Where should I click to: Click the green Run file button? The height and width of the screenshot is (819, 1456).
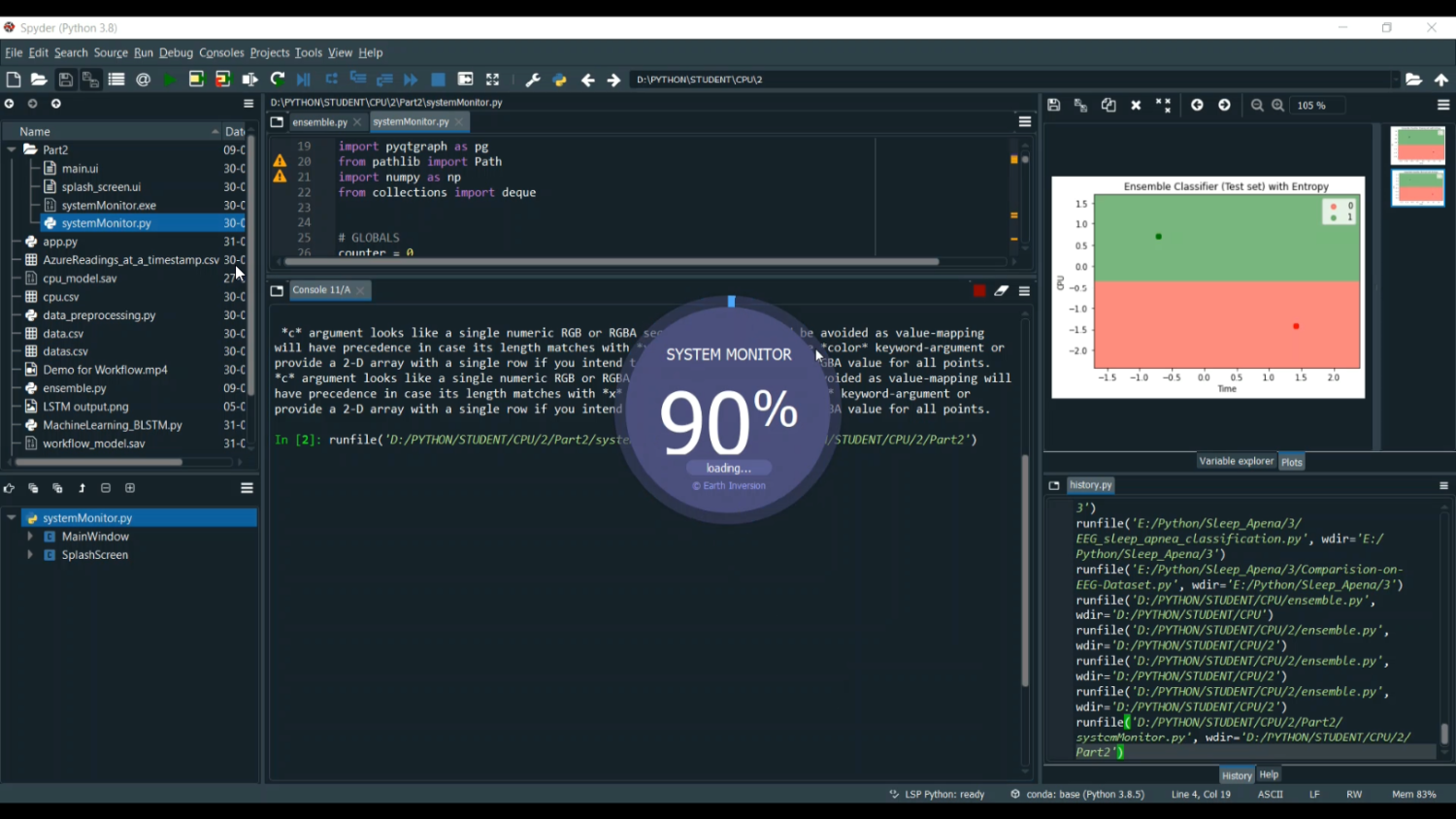click(170, 80)
